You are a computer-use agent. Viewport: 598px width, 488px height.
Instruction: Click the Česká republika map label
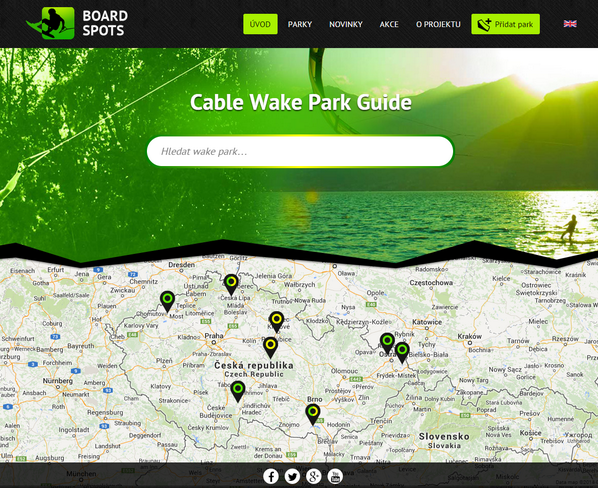point(254,365)
